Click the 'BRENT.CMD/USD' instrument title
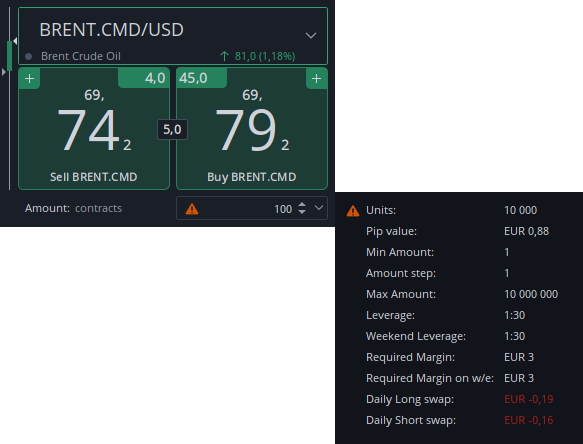The width and height of the screenshot is (583, 444). [x=112, y=30]
